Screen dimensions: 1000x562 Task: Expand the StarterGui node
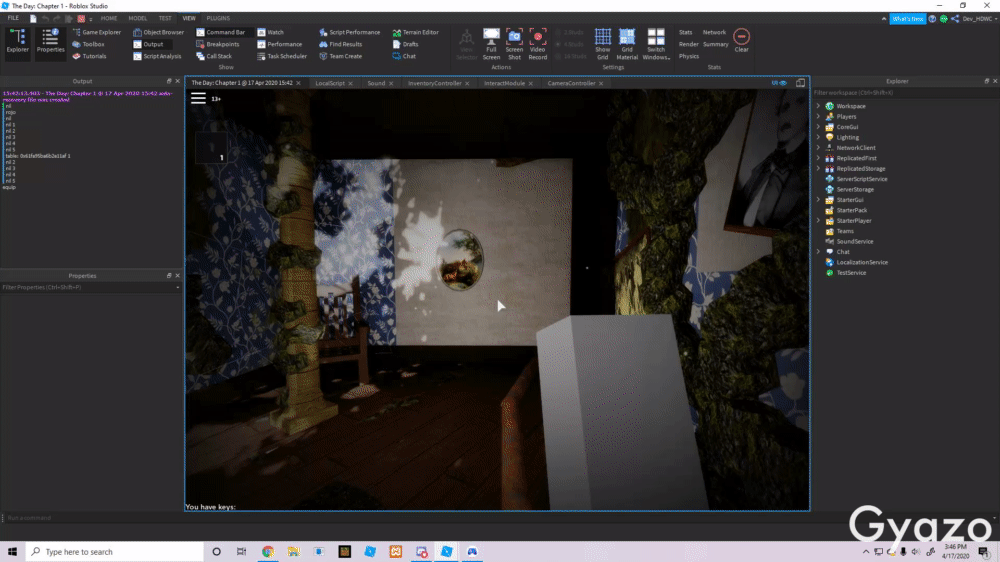click(818, 200)
